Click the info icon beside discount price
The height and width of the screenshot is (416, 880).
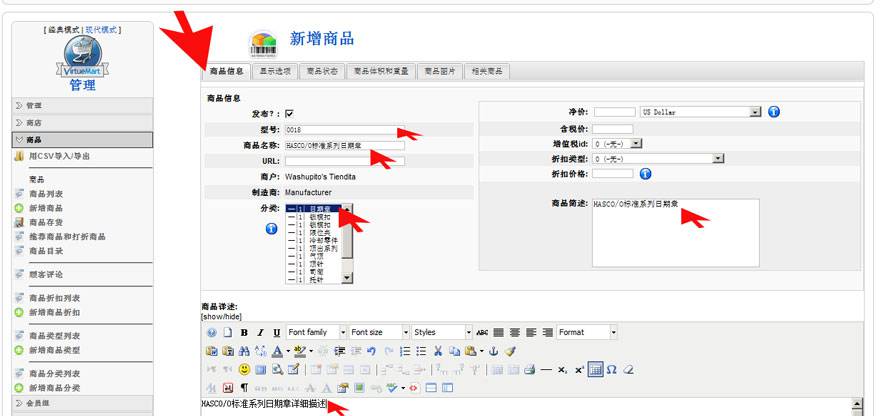(645, 174)
